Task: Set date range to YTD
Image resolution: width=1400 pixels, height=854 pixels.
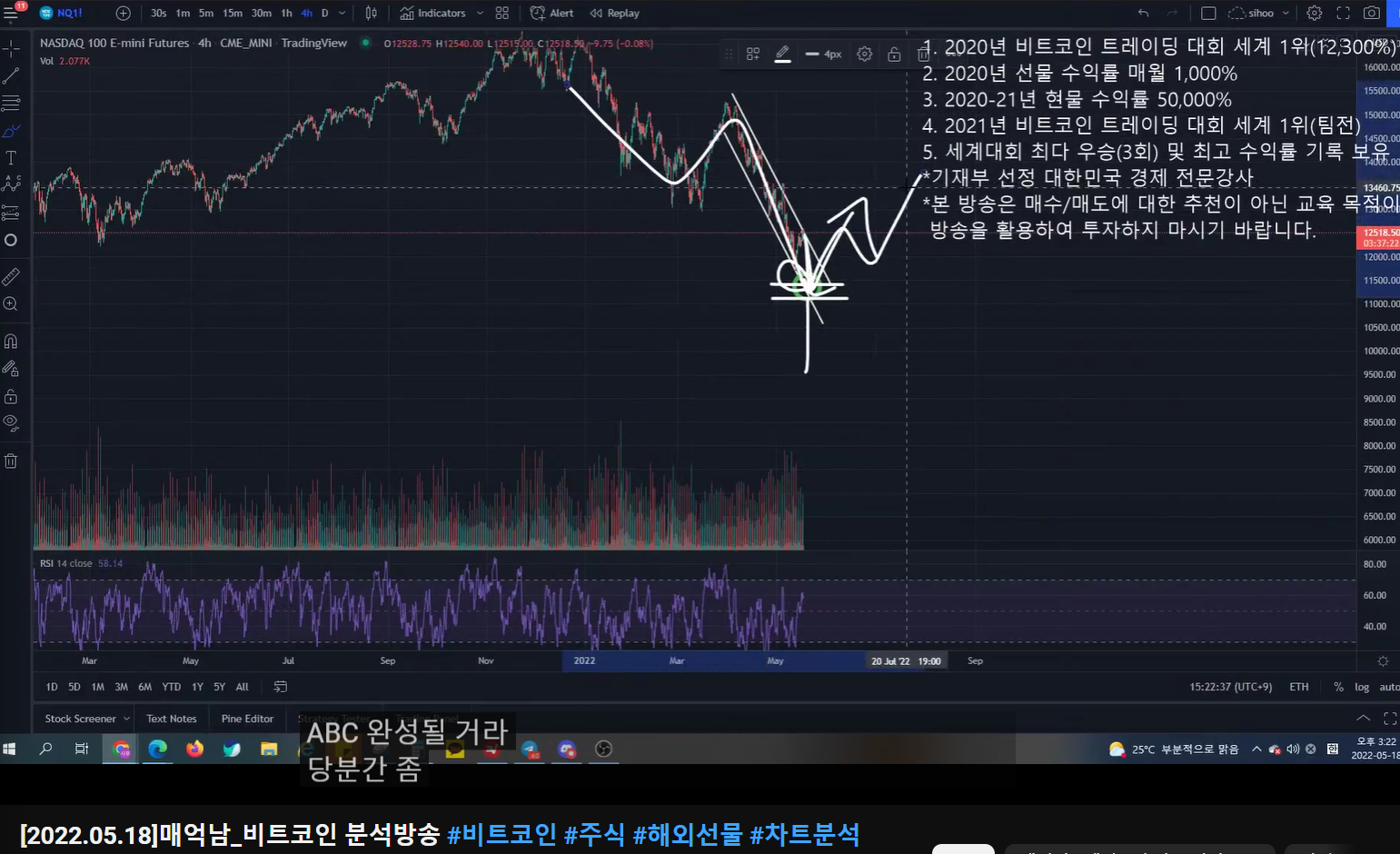Action: pyautogui.click(x=172, y=687)
